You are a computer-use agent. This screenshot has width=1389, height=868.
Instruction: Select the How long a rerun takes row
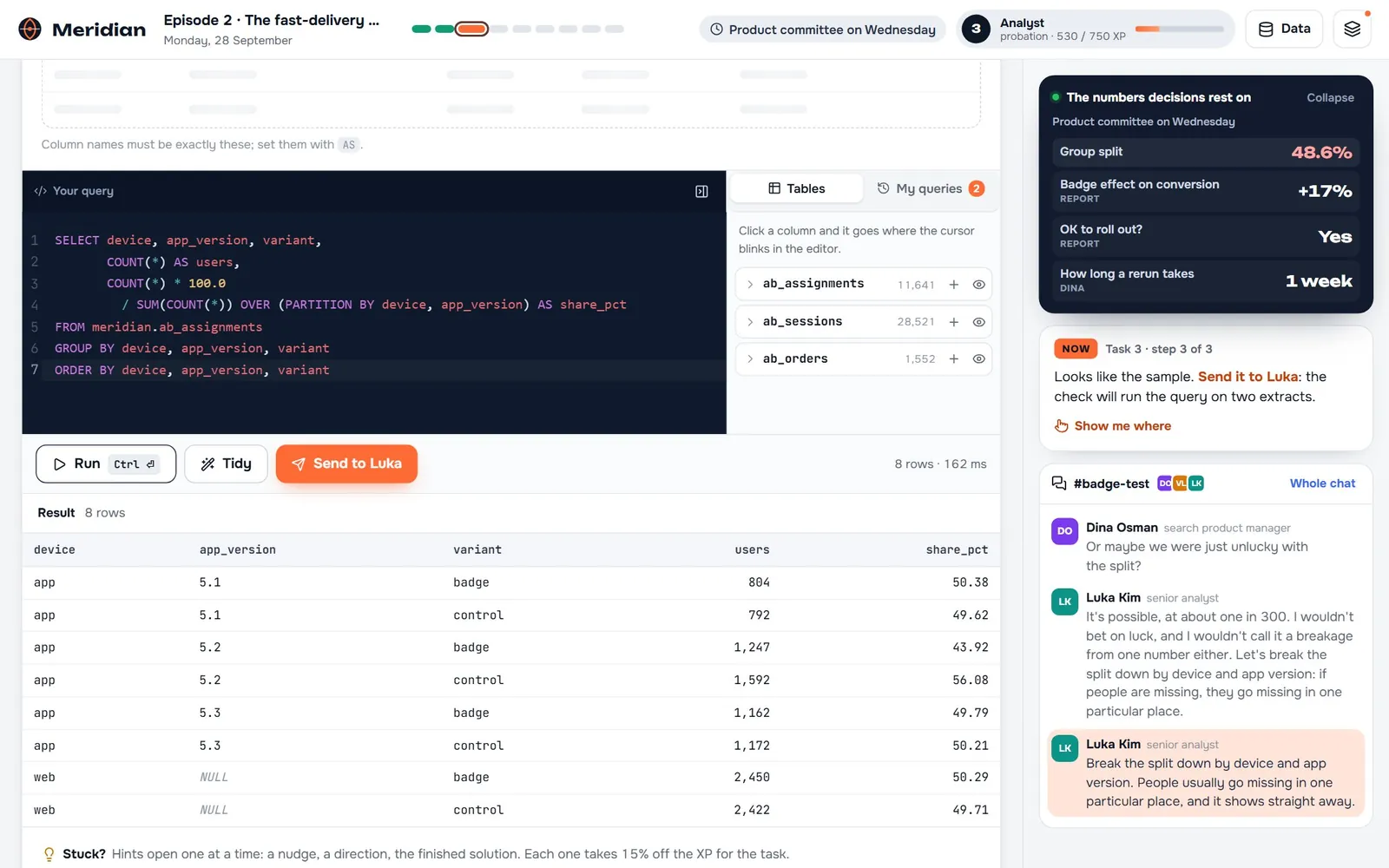click(x=1206, y=280)
